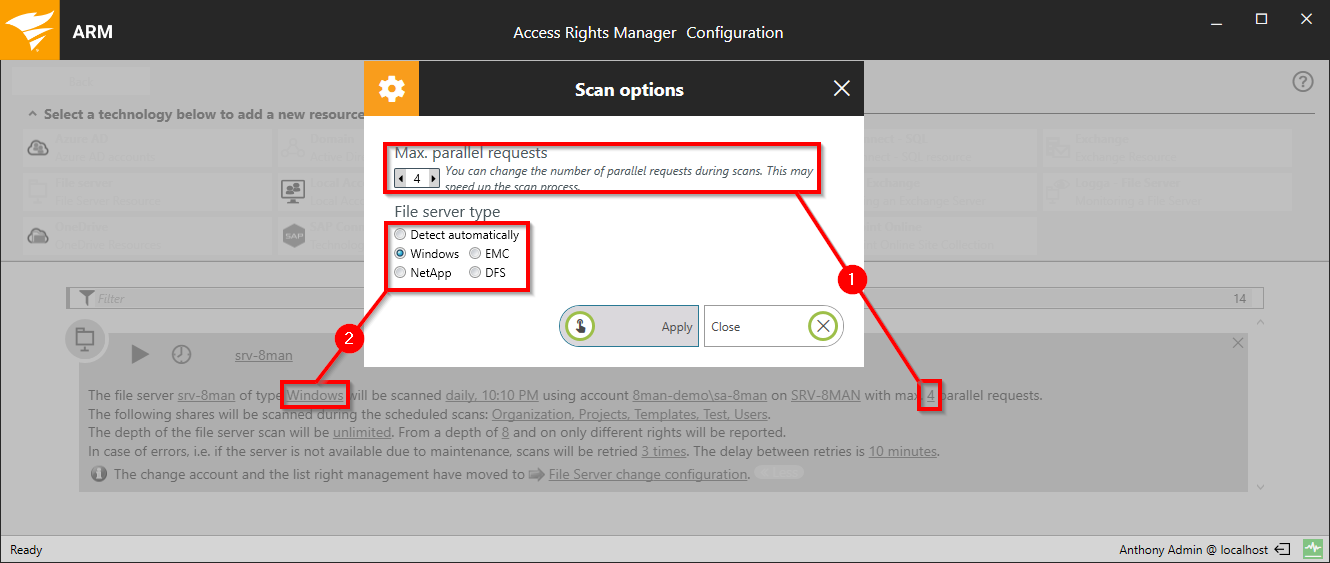This screenshot has height=563, width=1330.
Task: Select the DFS file server type
Action: [x=475, y=272]
